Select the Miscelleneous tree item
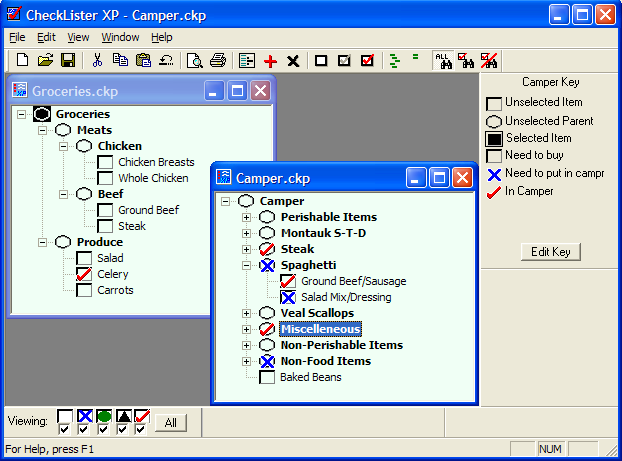 point(321,329)
